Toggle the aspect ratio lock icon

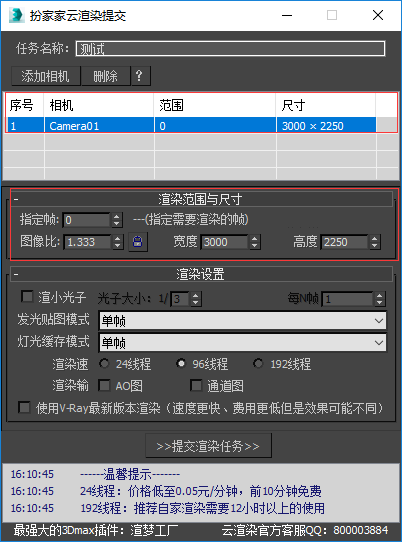tap(138, 242)
